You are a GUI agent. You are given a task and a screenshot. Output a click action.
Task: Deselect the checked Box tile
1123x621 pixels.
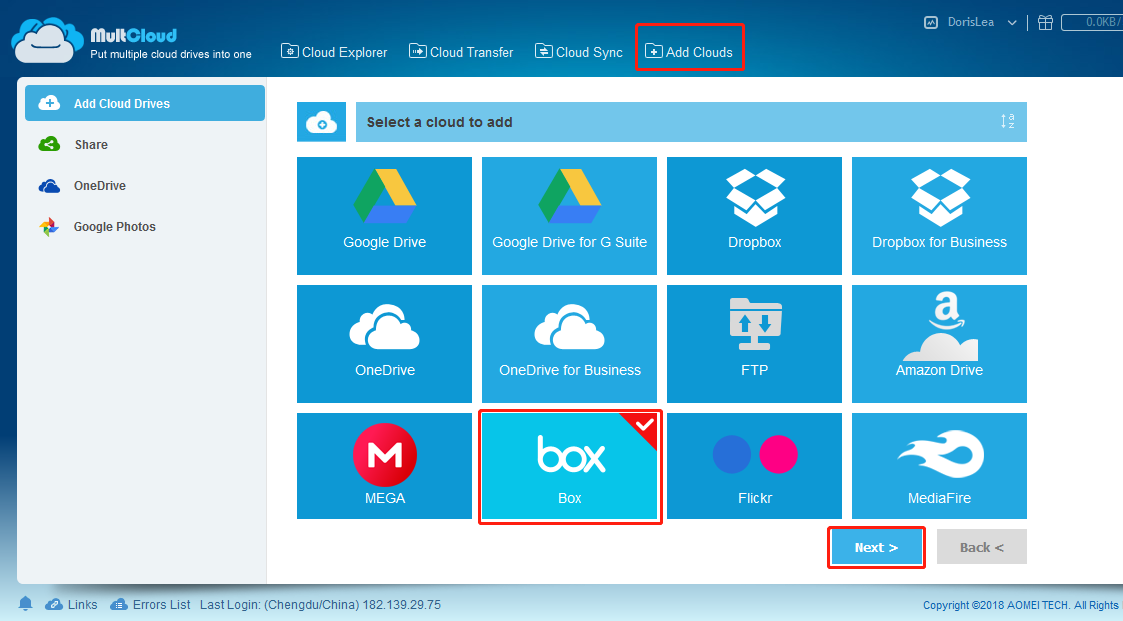coord(569,466)
